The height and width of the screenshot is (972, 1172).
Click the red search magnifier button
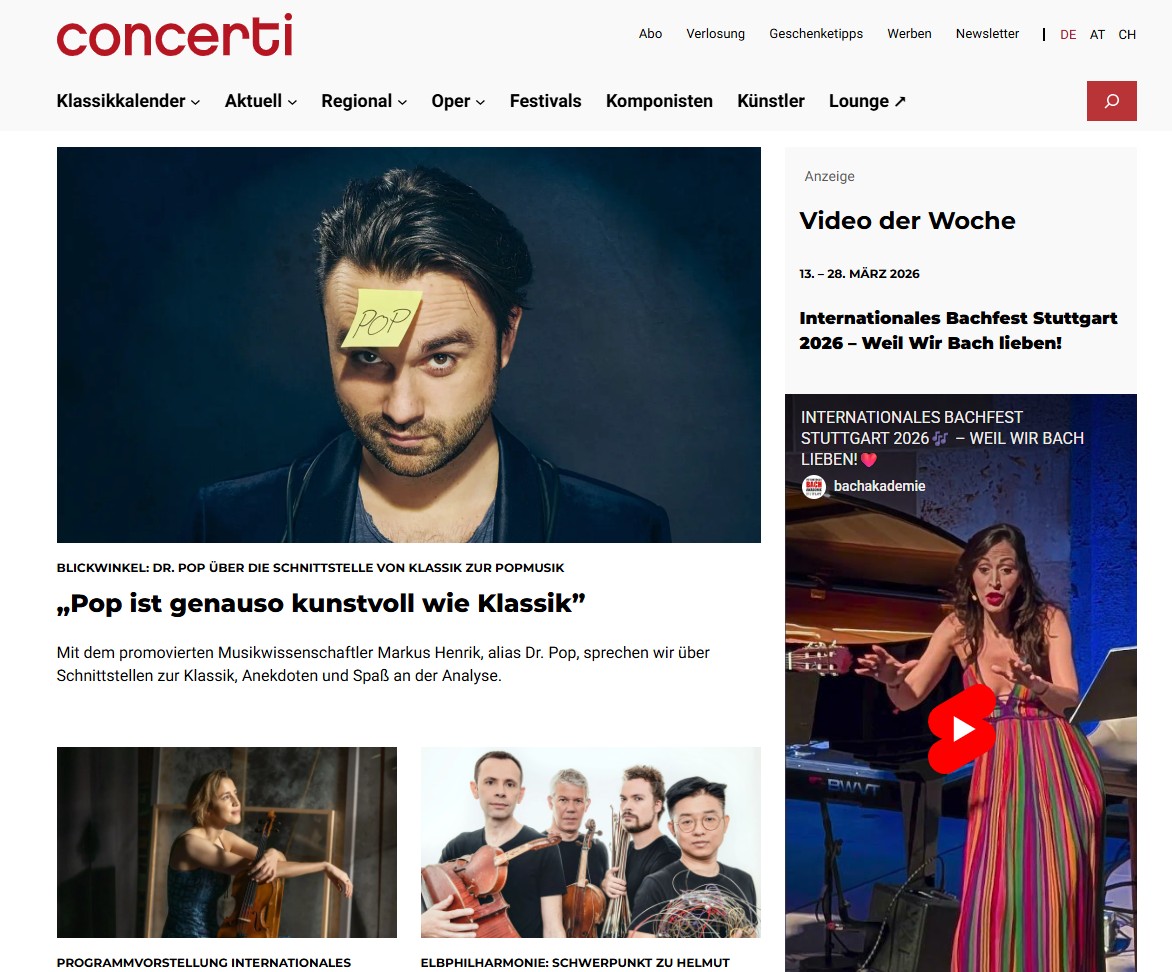click(x=1111, y=101)
